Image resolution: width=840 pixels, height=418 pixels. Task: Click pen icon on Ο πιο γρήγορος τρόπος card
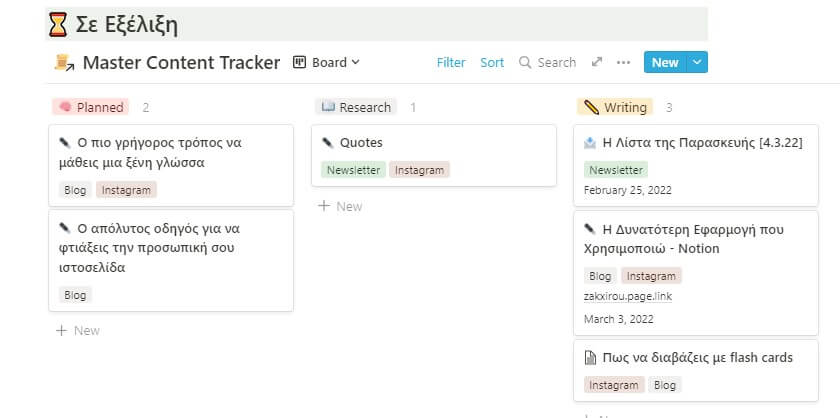tap(65, 143)
